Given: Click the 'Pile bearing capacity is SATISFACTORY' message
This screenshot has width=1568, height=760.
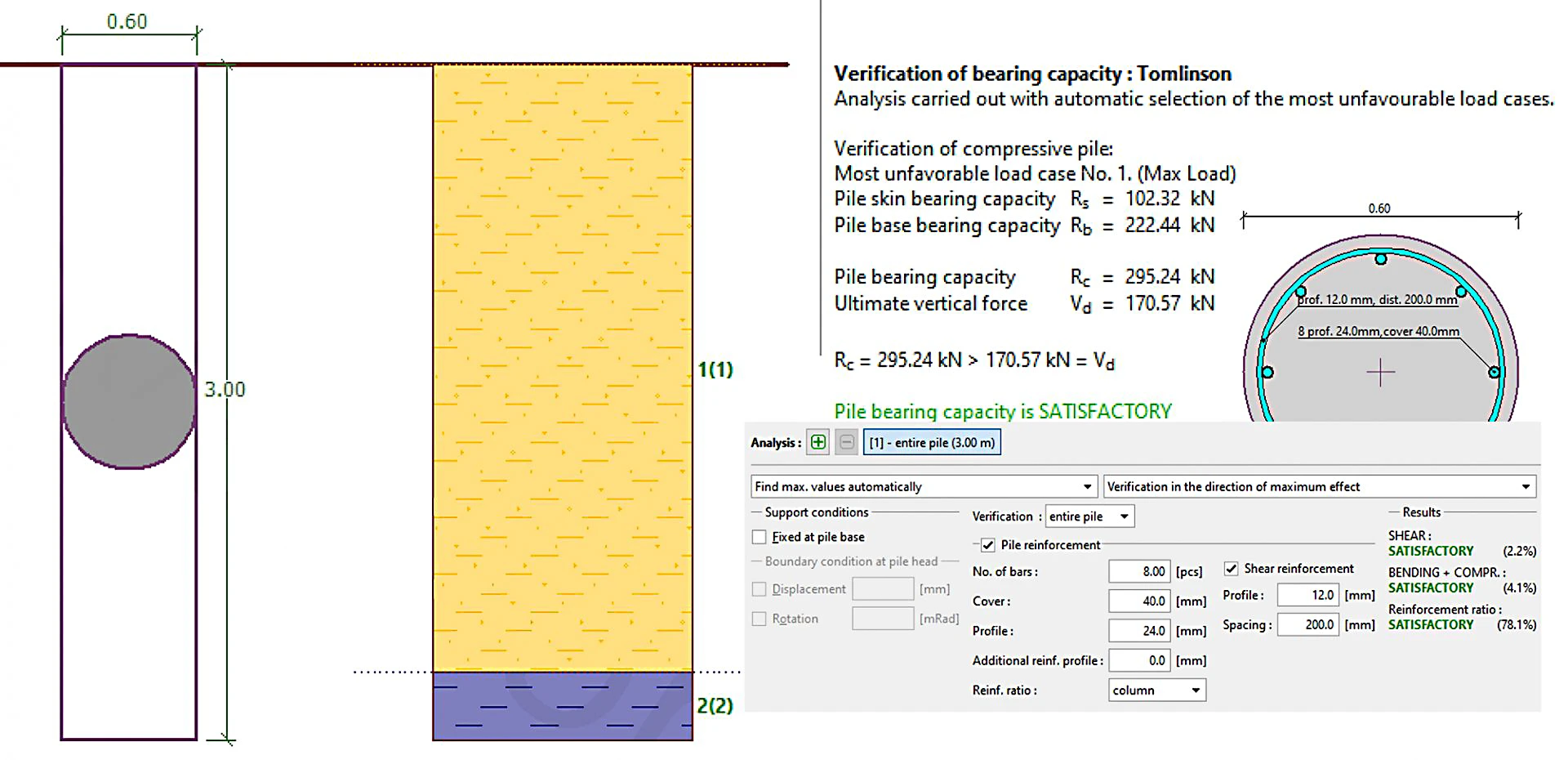Looking at the screenshot, I should point(1003,411).
